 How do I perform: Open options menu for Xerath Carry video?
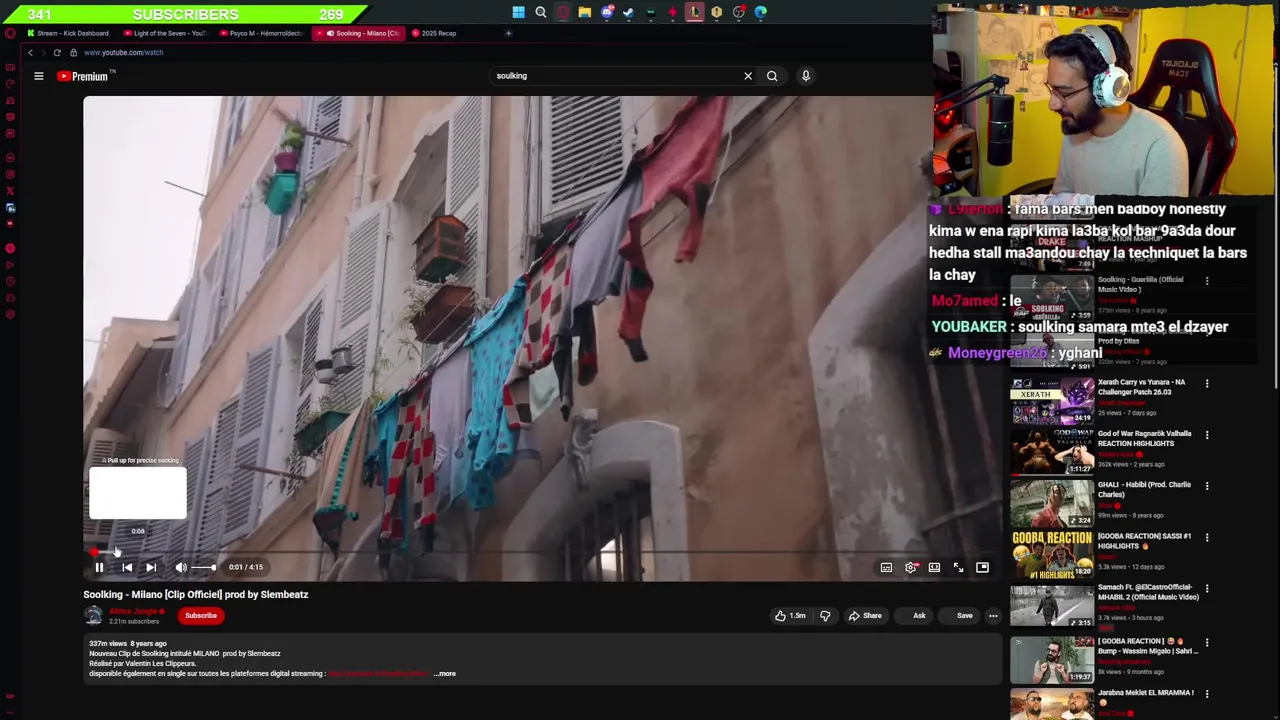pyautogui.click(x=1207, y=384)
